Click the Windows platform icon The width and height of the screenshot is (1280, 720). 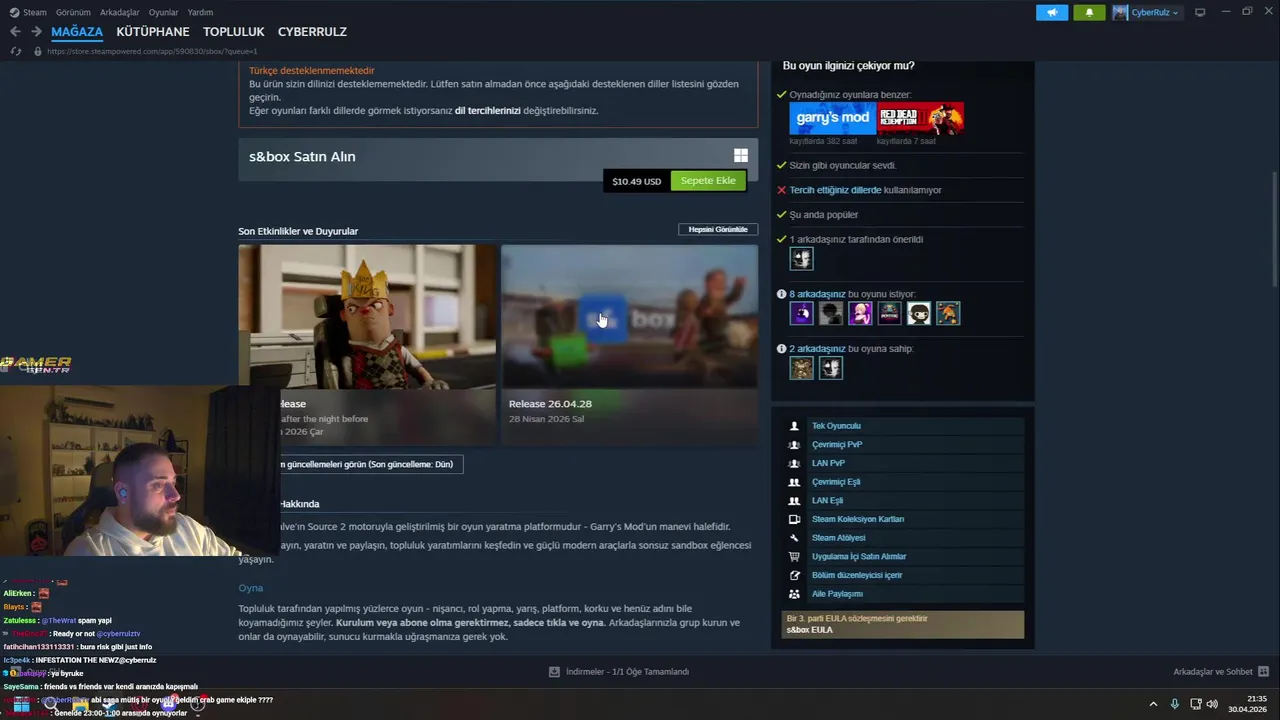coord(741,156)
